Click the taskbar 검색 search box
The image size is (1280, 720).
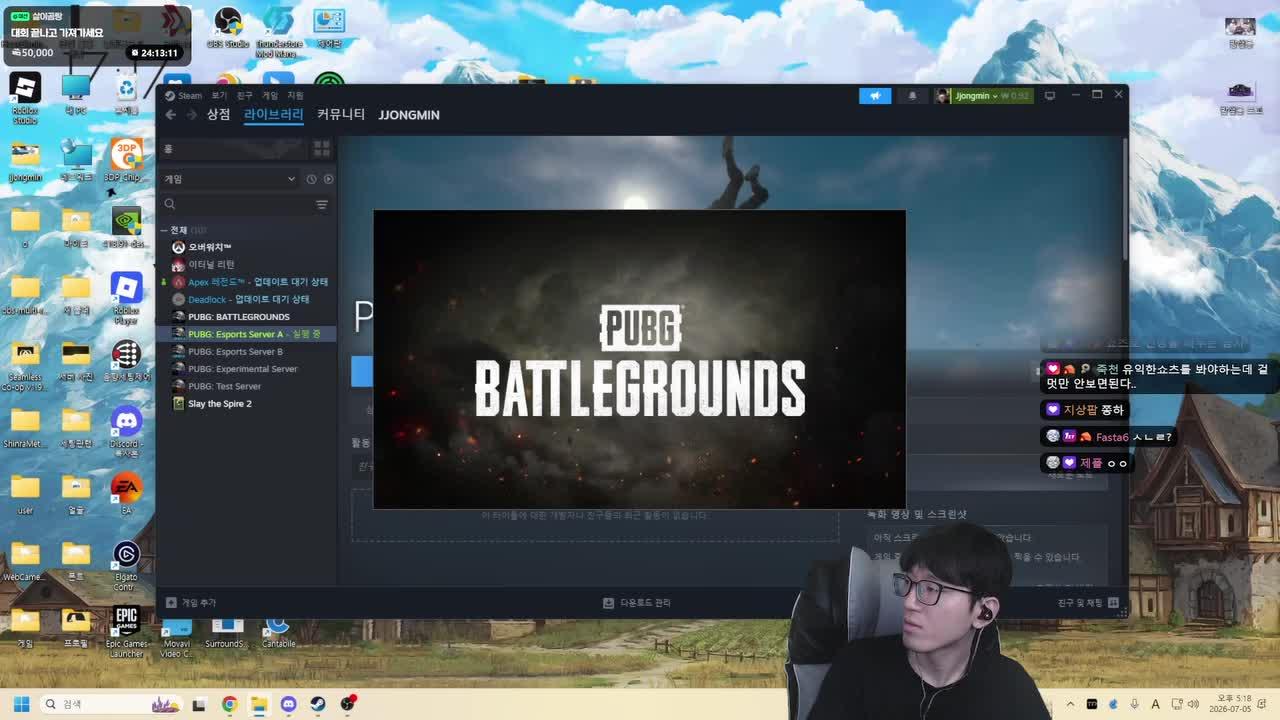click(110, 704)
